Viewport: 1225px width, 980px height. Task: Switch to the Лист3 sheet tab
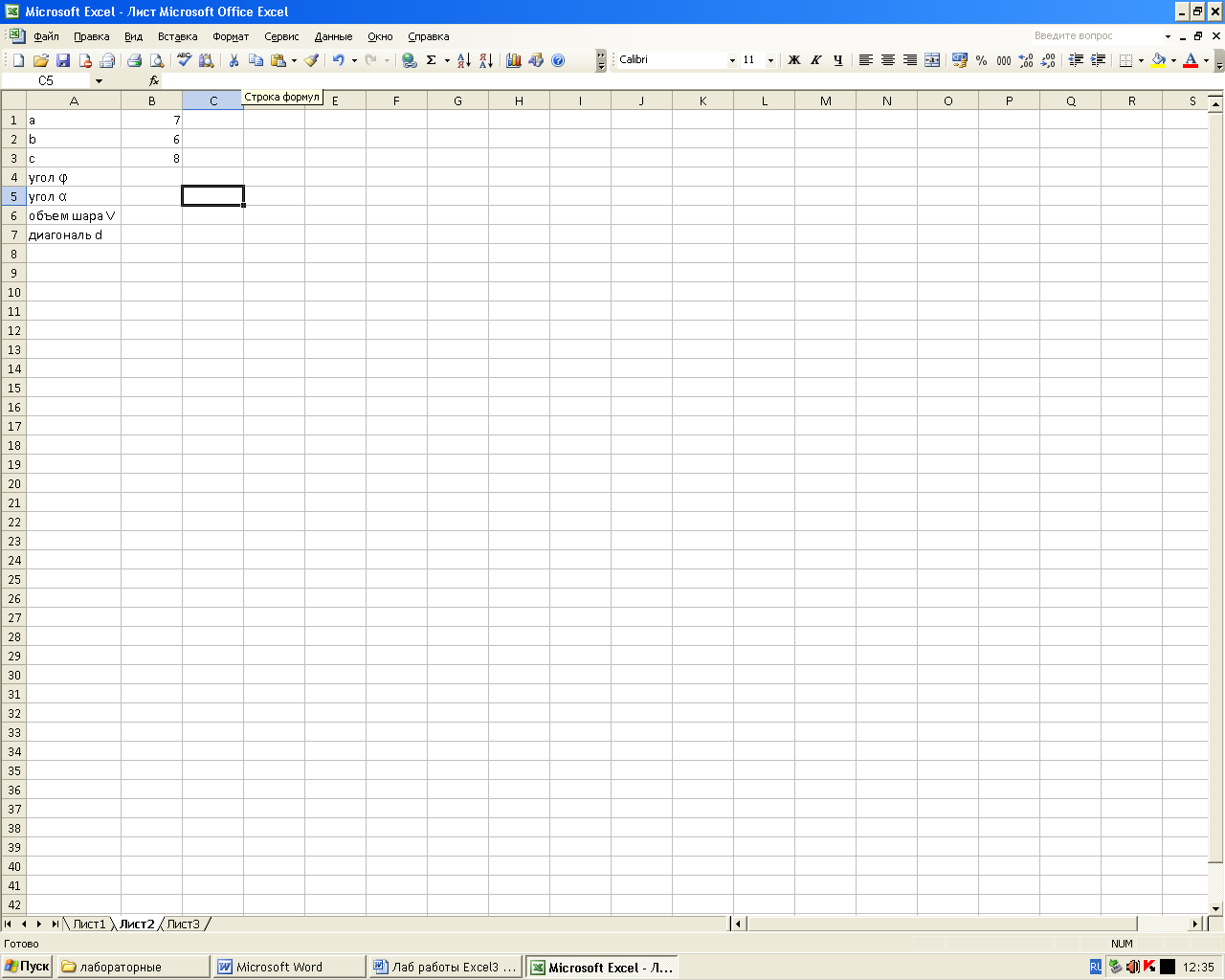183,924
